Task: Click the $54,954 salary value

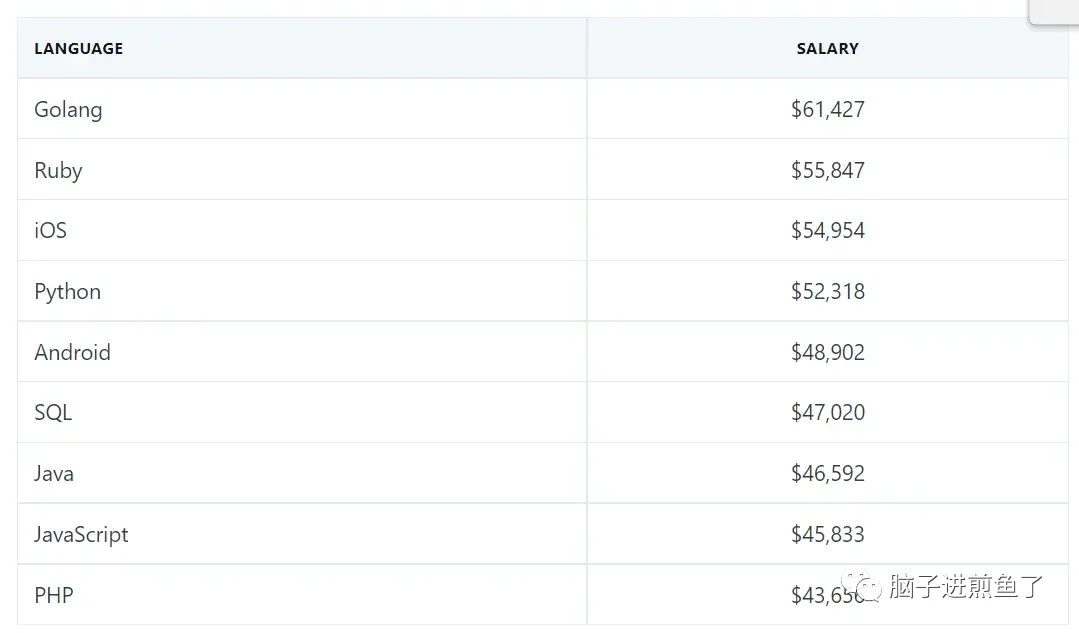Action: coord(828,230)
